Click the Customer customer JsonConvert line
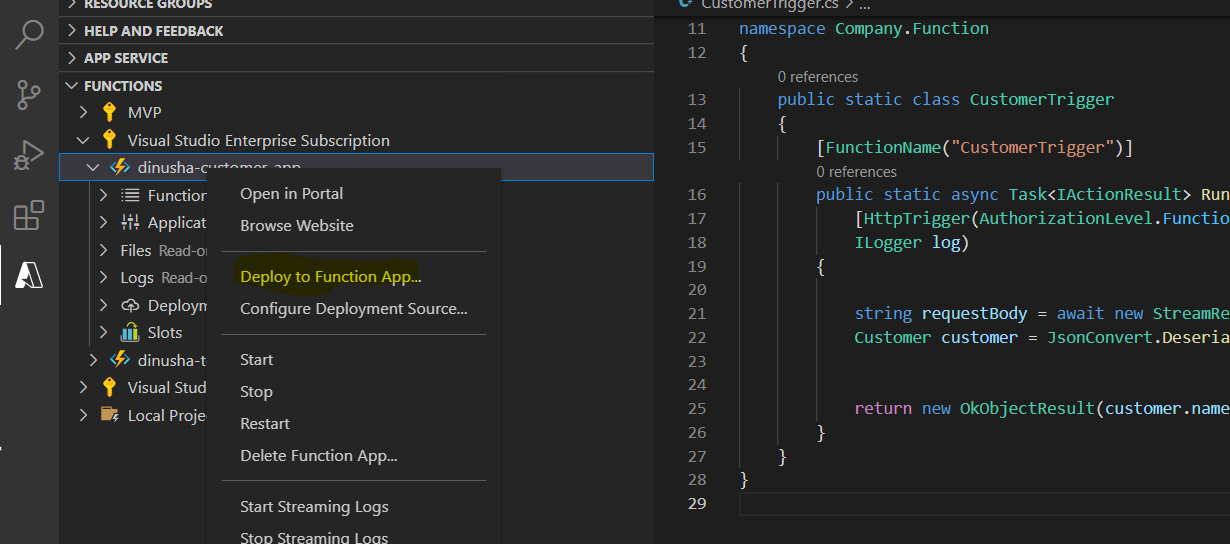The height and width of the screenshot is (544, 1230). point(1042,337)
